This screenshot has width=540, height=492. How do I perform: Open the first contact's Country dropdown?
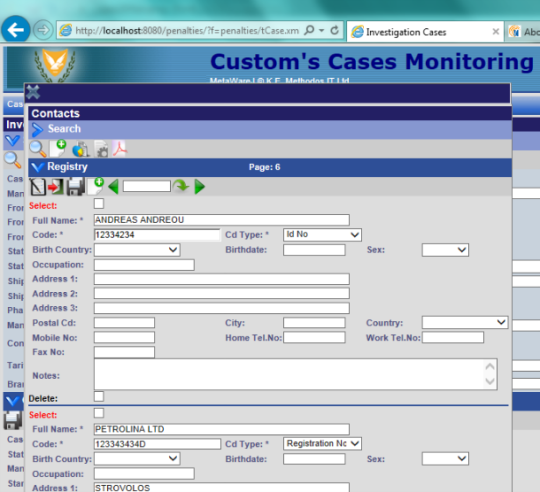click(465, 323)
